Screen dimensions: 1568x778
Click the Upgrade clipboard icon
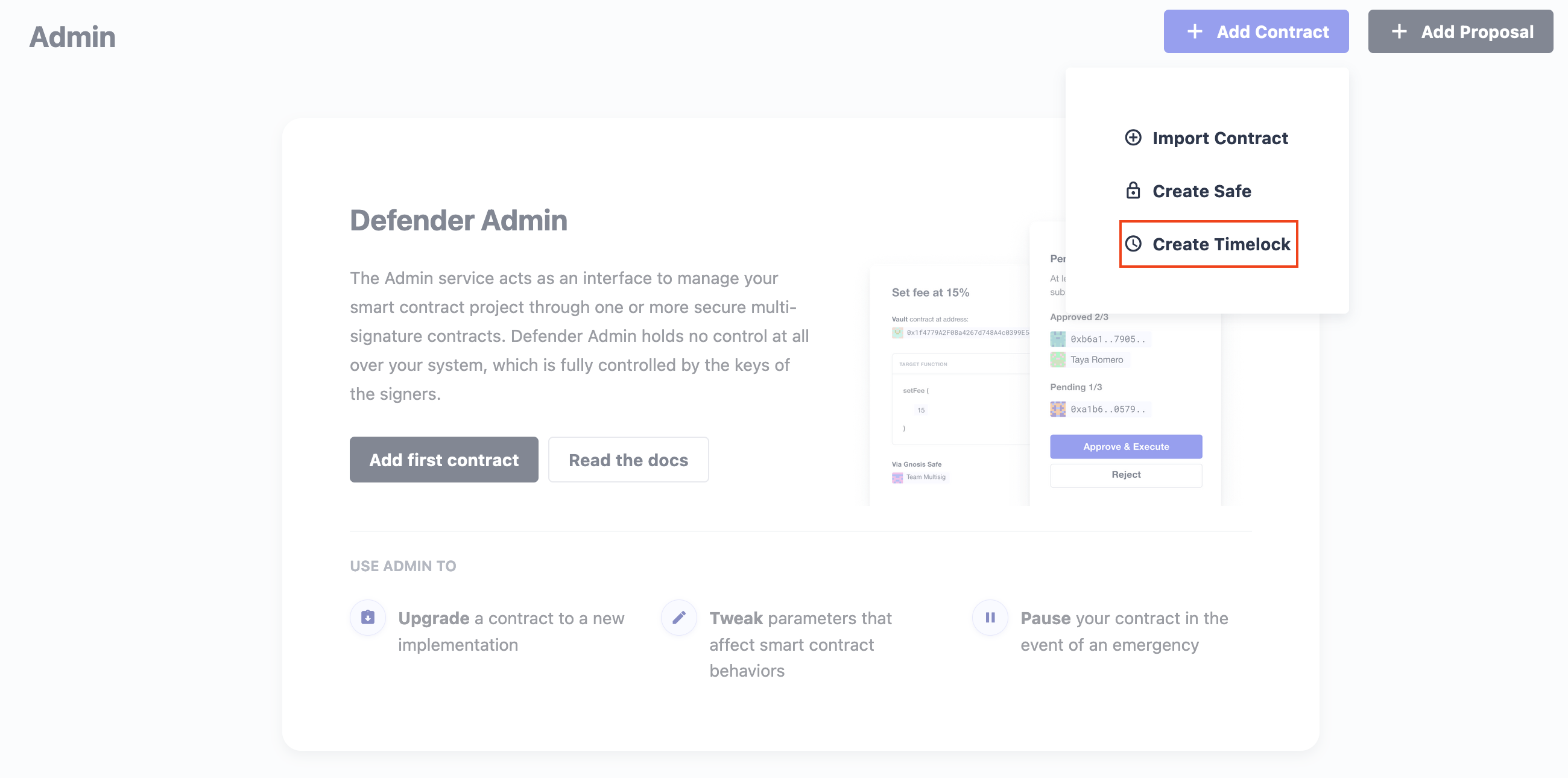pyautogui.click(x=368, y=618)
